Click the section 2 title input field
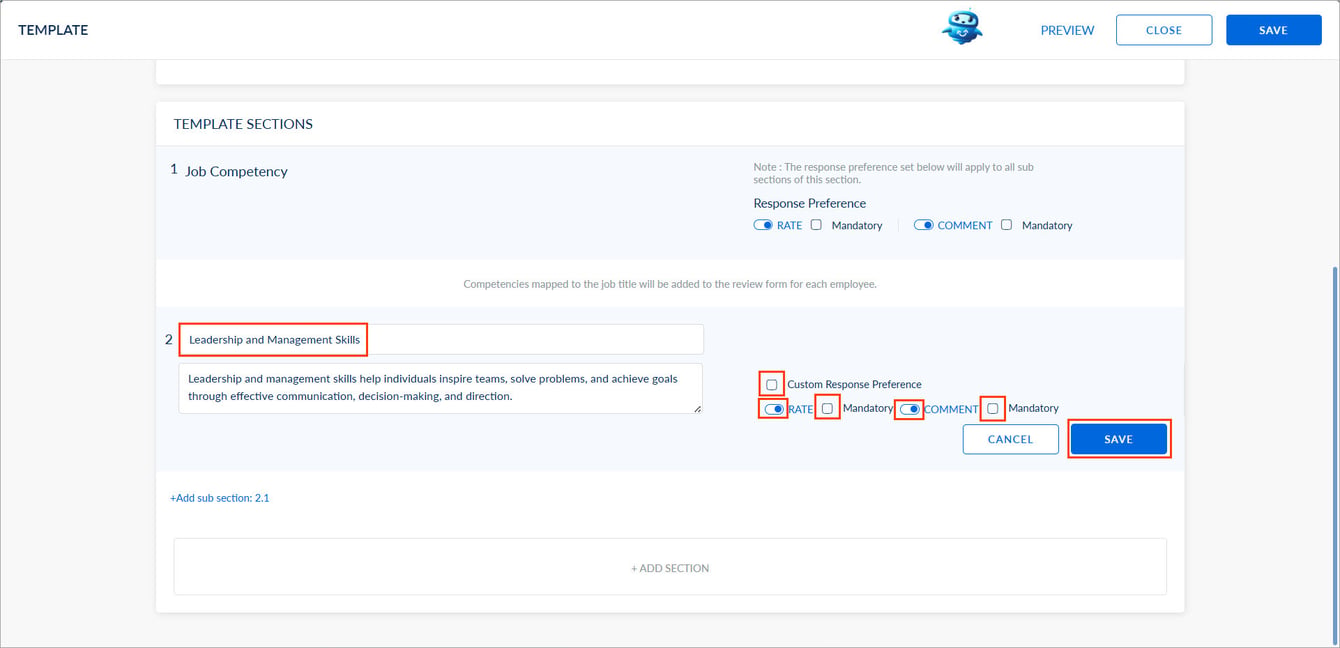This screenshot has height=648, width=1340. (441, 339)
